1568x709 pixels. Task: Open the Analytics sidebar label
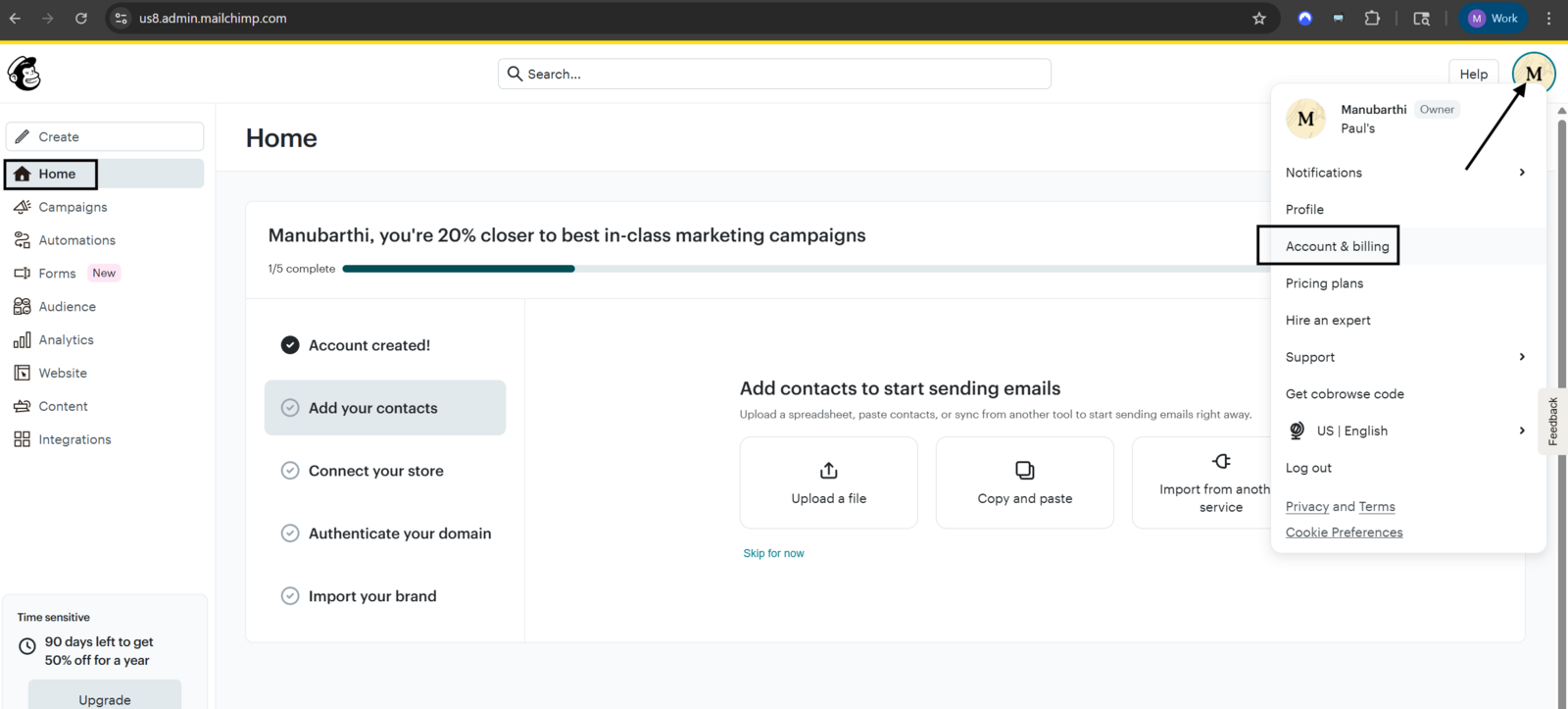point(67,340)
